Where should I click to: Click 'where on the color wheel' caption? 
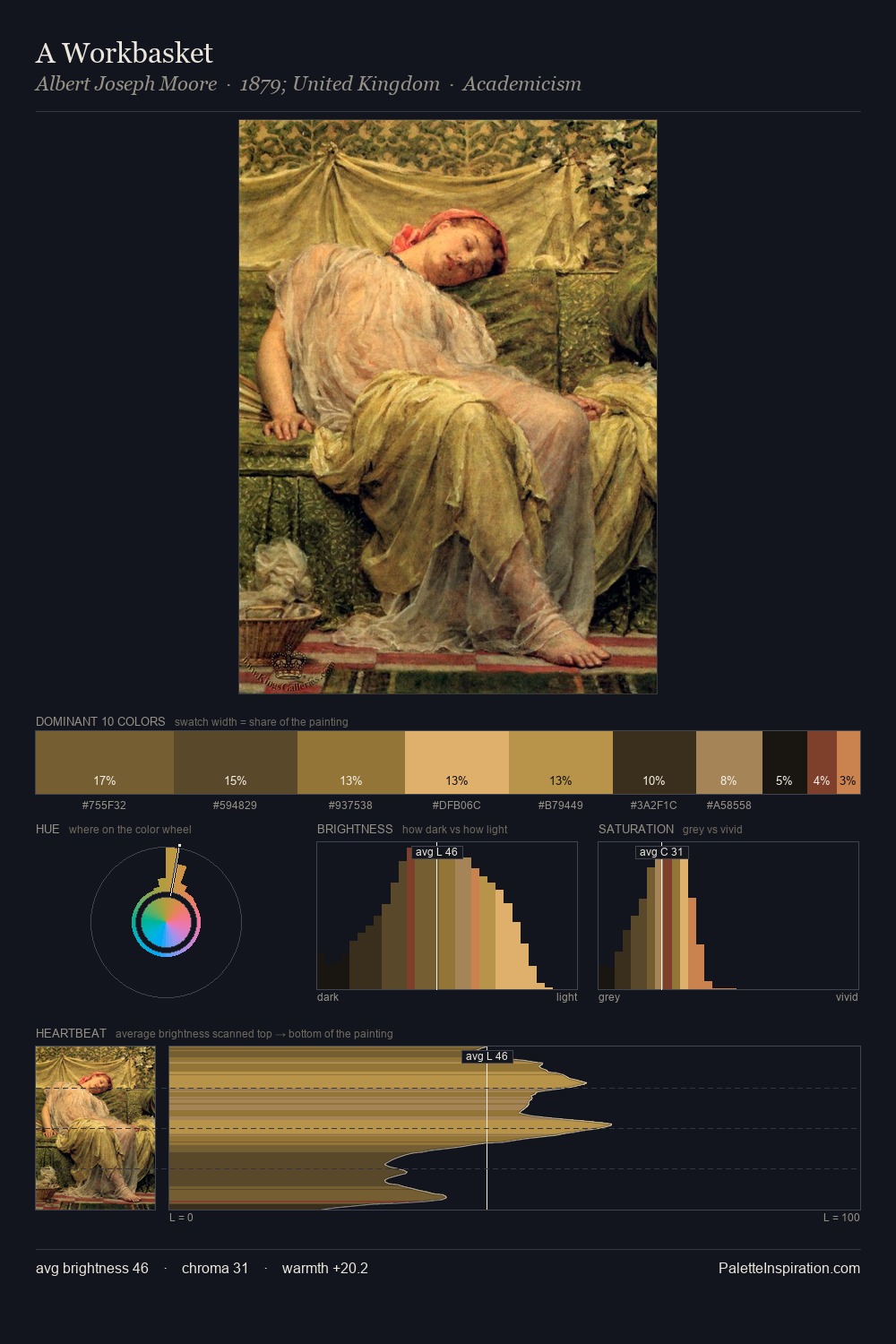(x=130, y=829)
